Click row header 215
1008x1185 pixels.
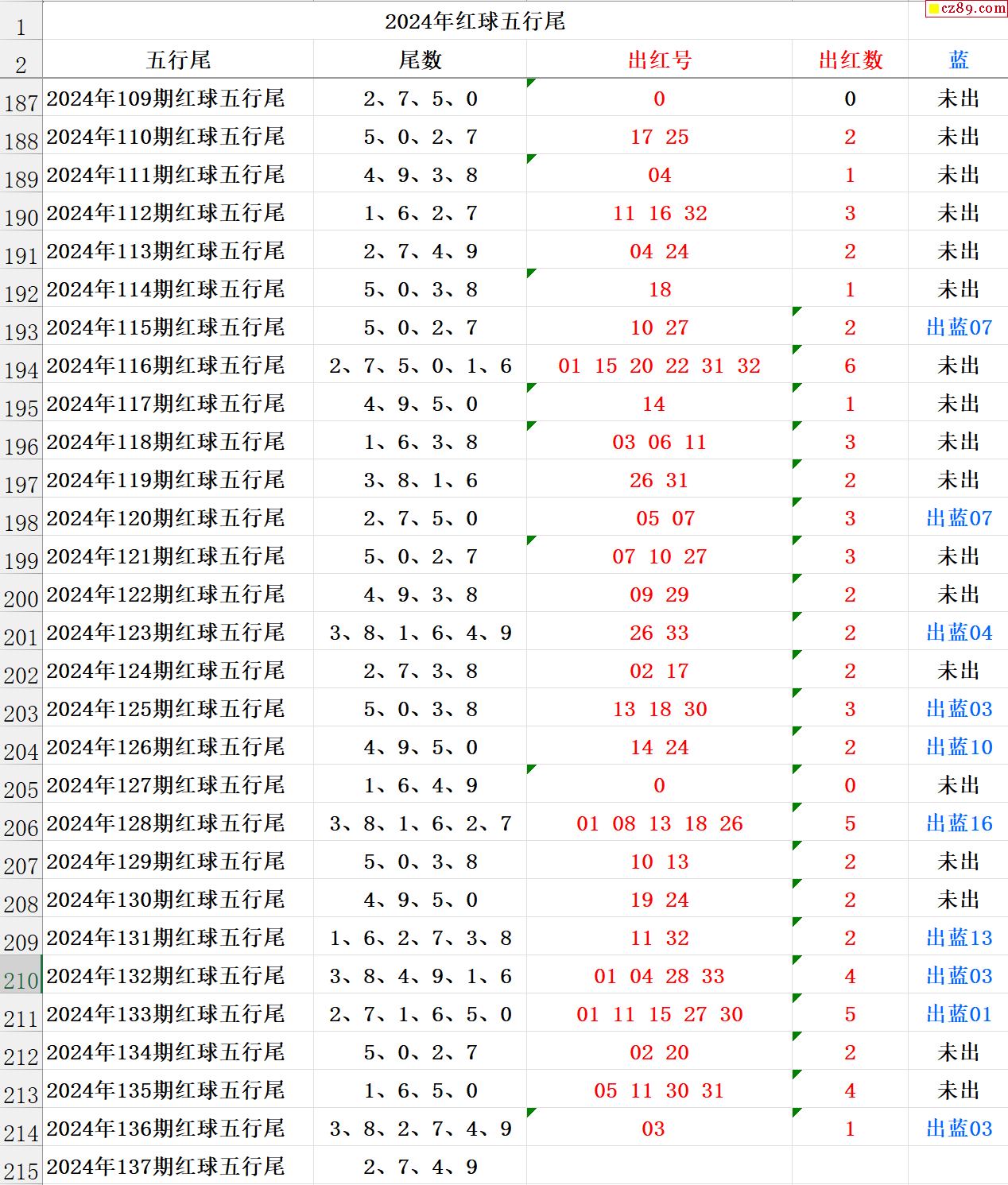pos(21,1167)
